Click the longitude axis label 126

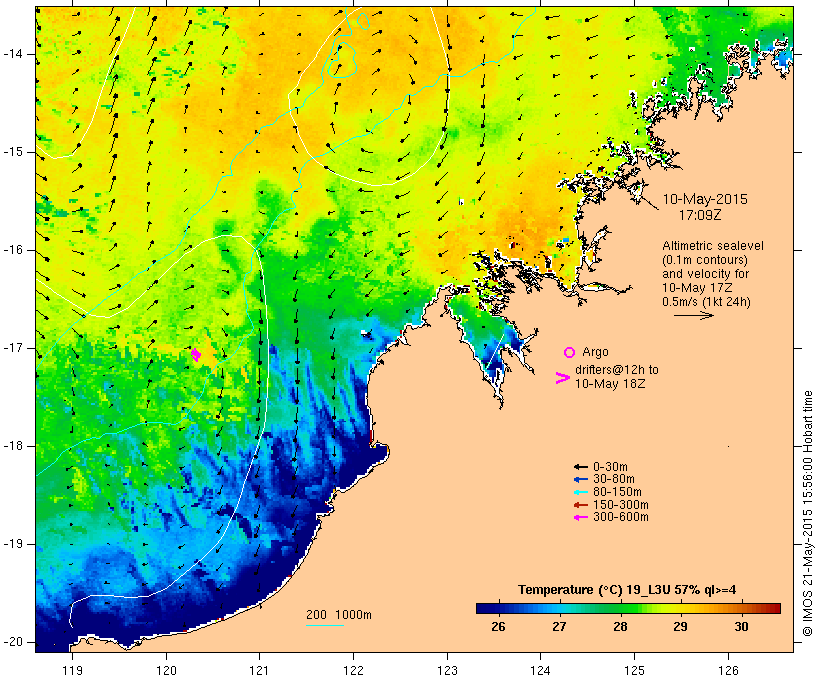click(728, 670)
